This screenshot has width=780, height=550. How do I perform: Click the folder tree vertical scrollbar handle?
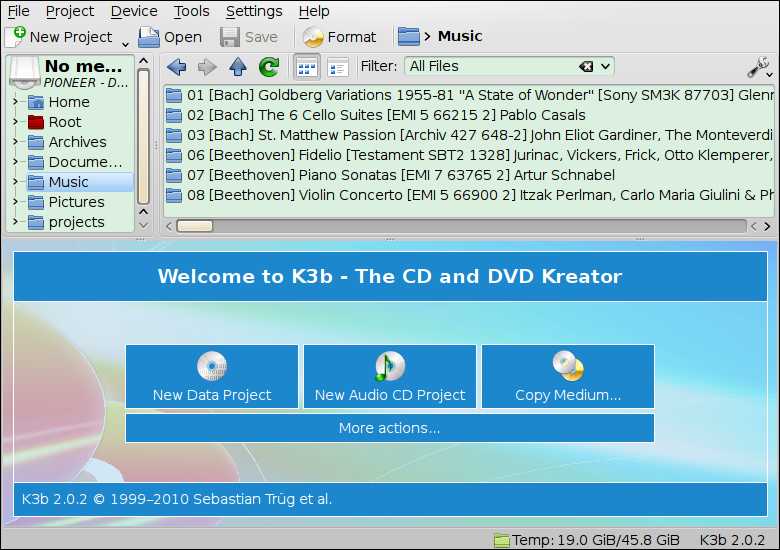point(143,137)
